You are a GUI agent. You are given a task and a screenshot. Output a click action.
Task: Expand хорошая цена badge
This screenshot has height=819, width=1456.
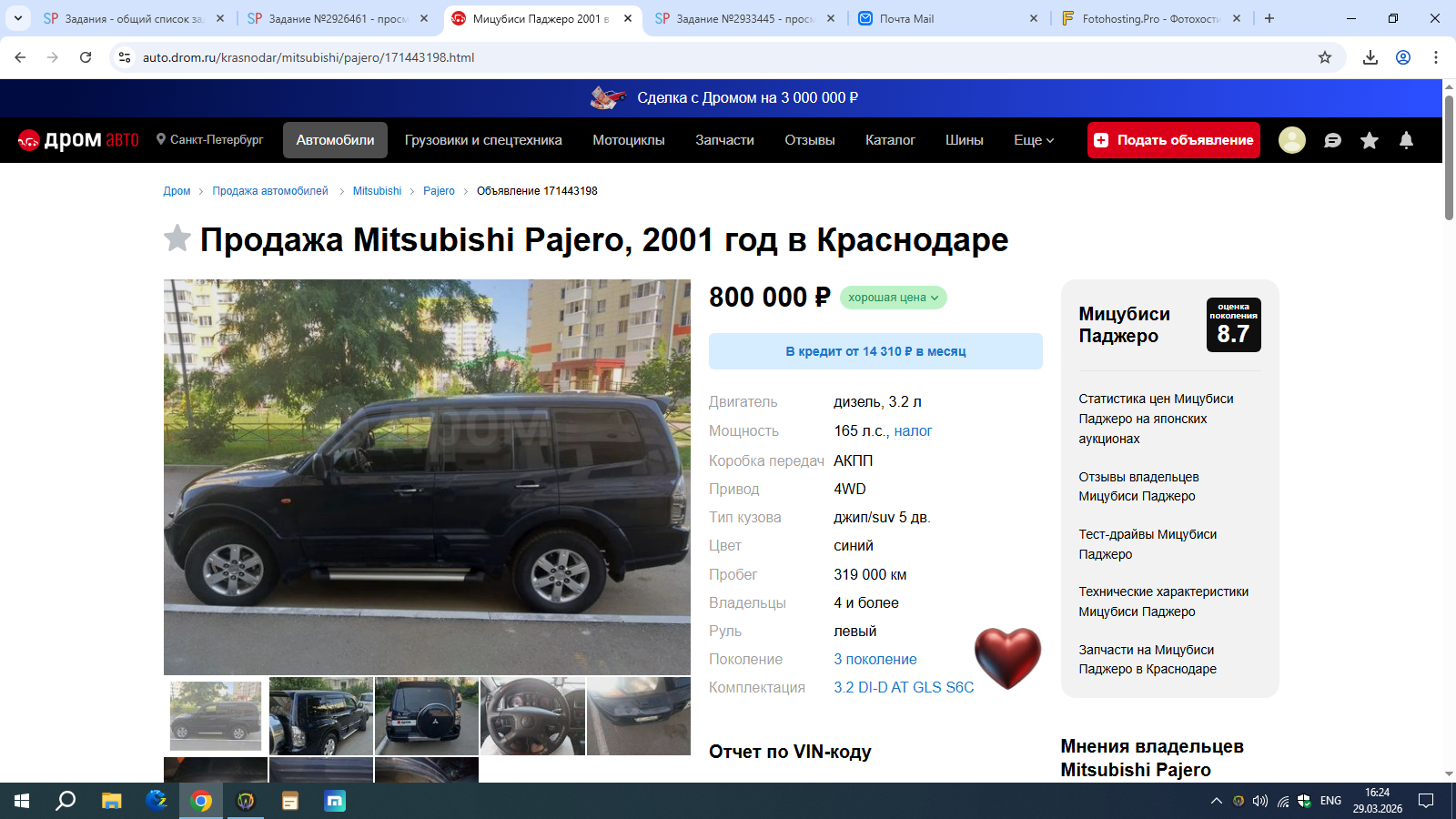point(894,298)
